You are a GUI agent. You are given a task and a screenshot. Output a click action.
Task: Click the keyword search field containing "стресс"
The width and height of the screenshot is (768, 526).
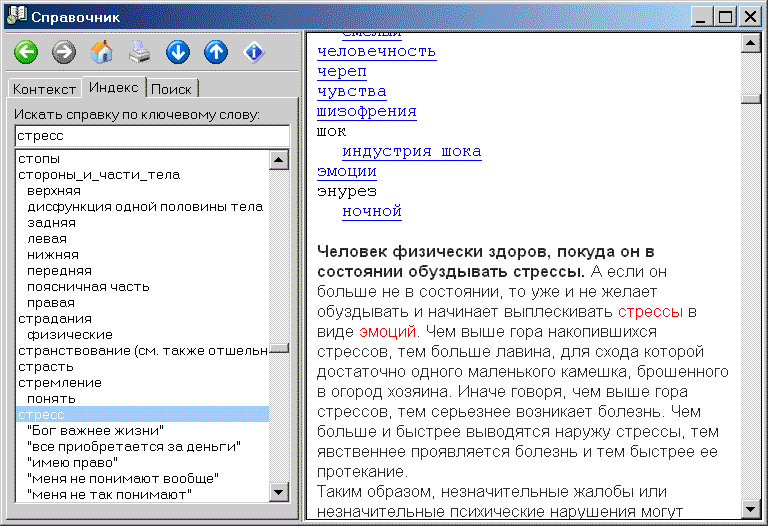pos(151,135)
